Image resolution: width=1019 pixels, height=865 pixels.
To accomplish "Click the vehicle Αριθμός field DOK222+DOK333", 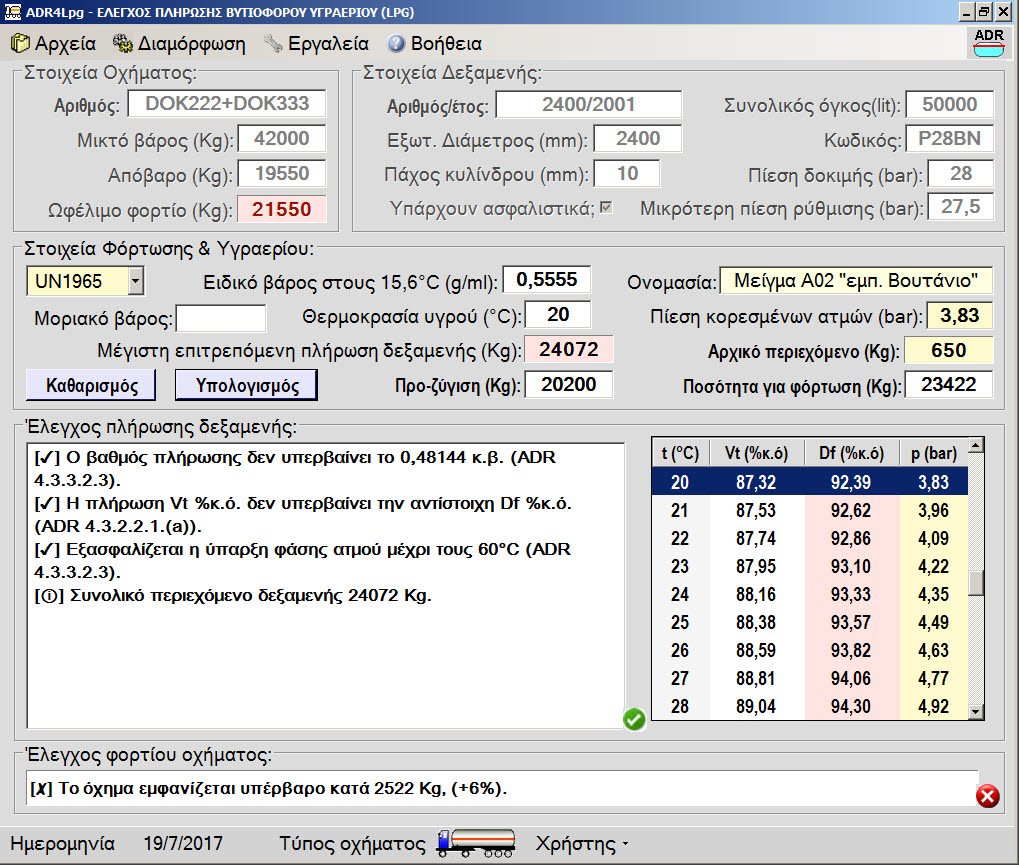I will tap(227, 103).
